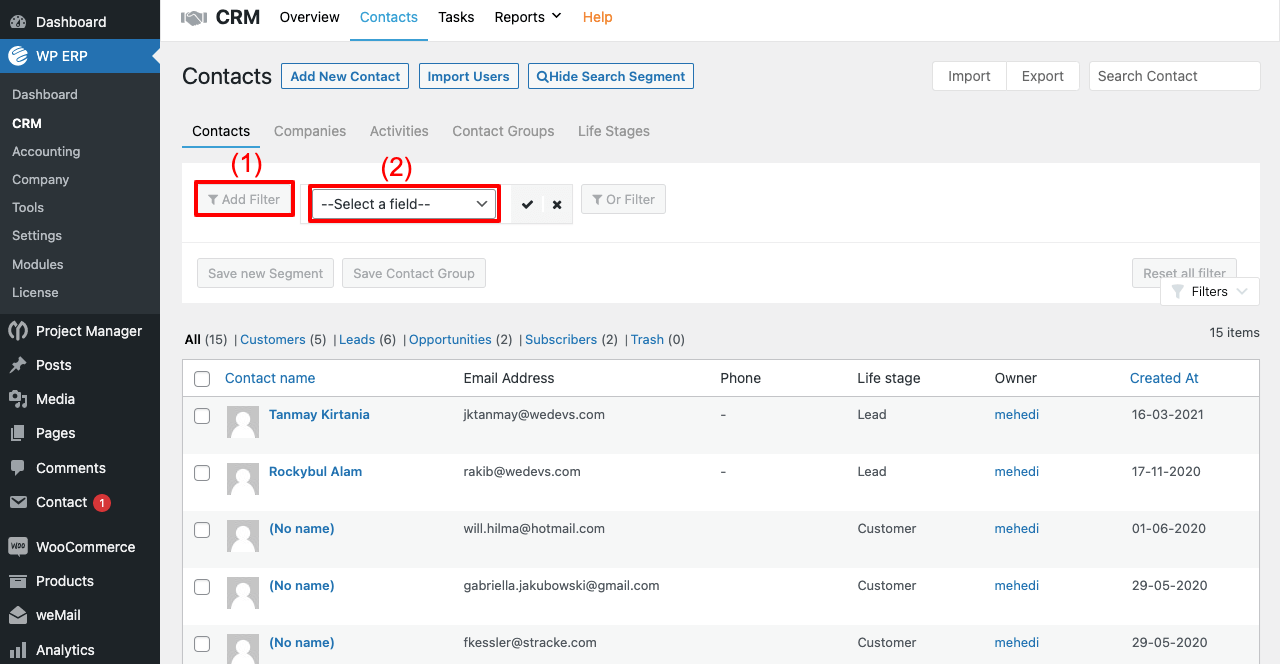
Task: Tick the checkbox for Tanmay Kirtania
Action: click(x=202, y=416)
